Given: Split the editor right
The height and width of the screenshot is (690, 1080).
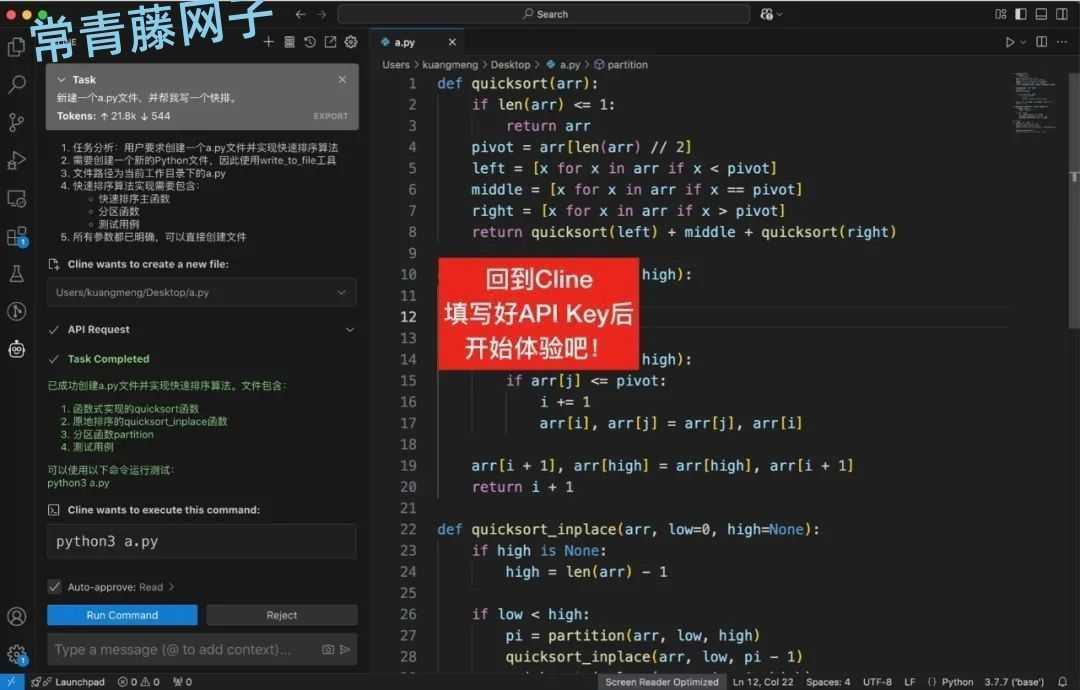Looking at the screenshot, I should [1041, 42].
